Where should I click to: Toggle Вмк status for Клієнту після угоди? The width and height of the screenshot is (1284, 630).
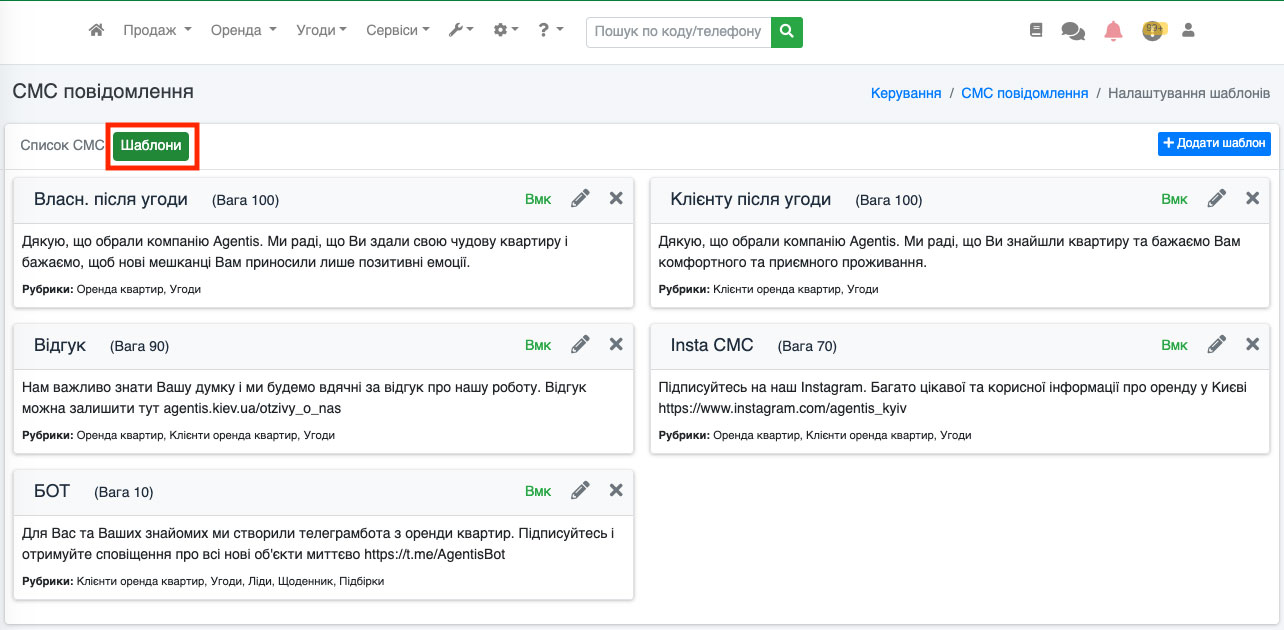(1174, 199)
